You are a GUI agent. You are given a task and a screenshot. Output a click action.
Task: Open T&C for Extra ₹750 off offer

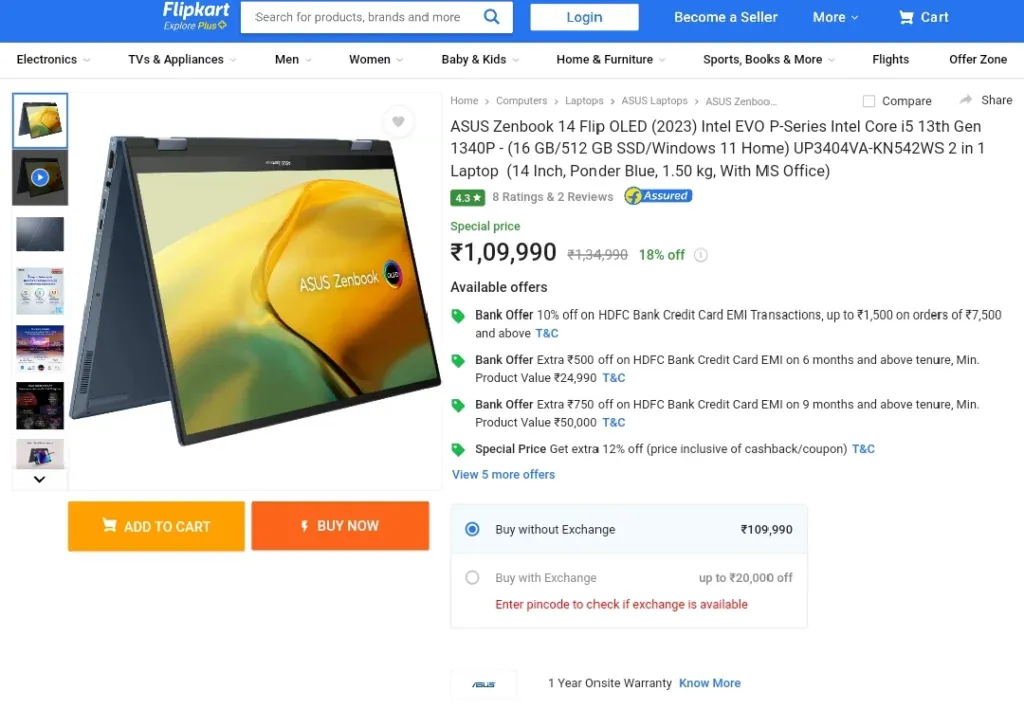[613, 422]
